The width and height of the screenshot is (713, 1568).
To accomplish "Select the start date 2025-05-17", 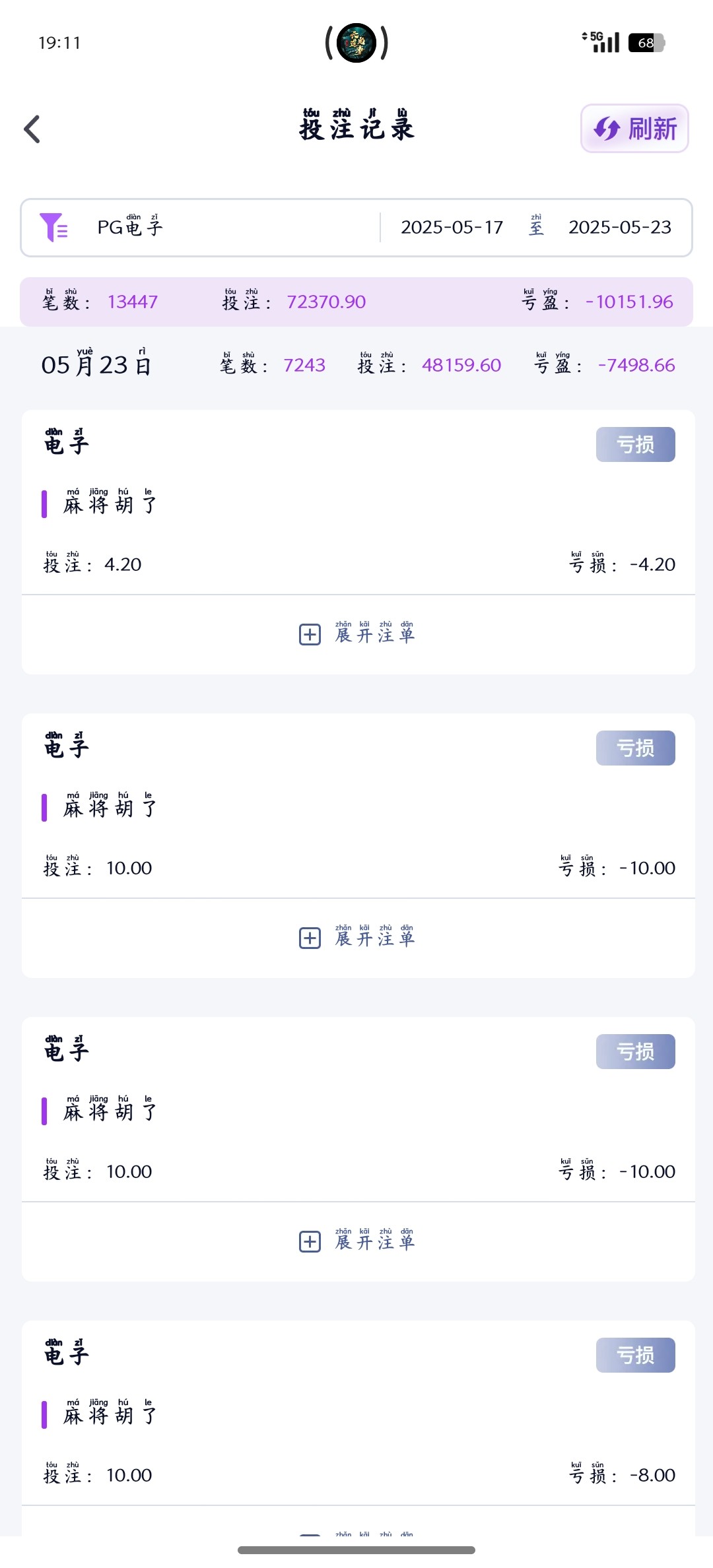I will coord(452,228).
